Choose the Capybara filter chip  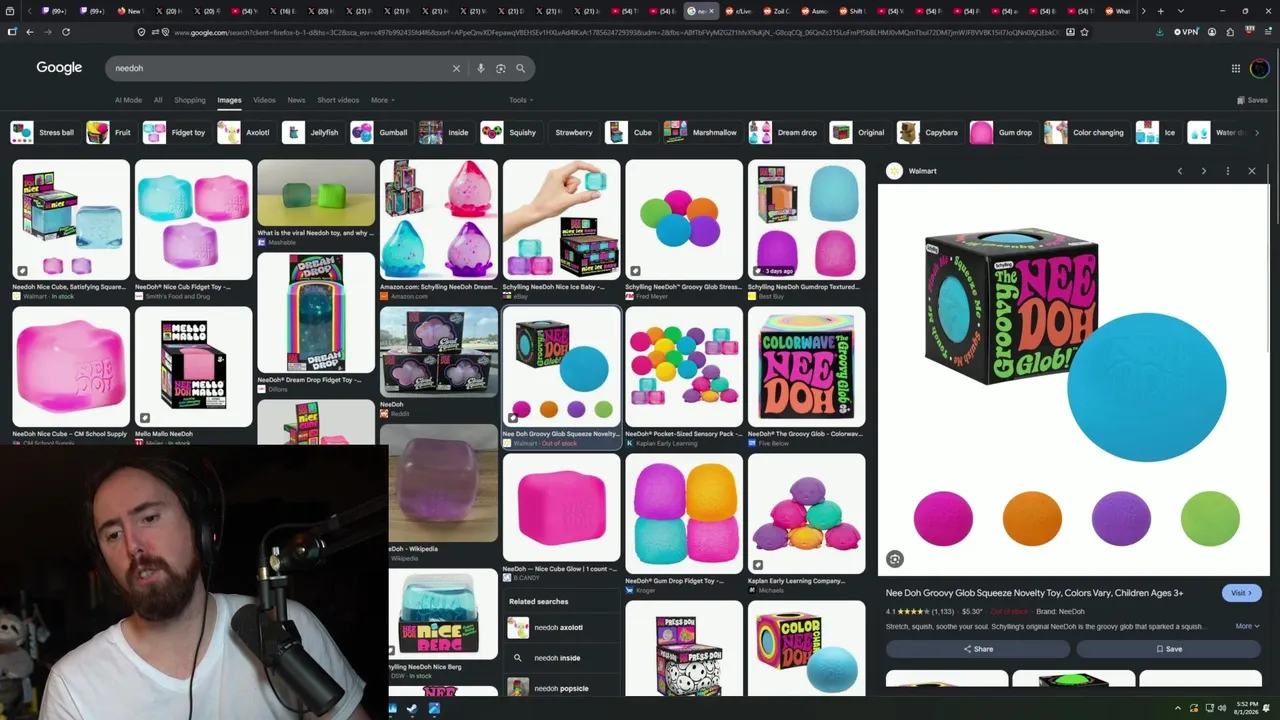929,132
